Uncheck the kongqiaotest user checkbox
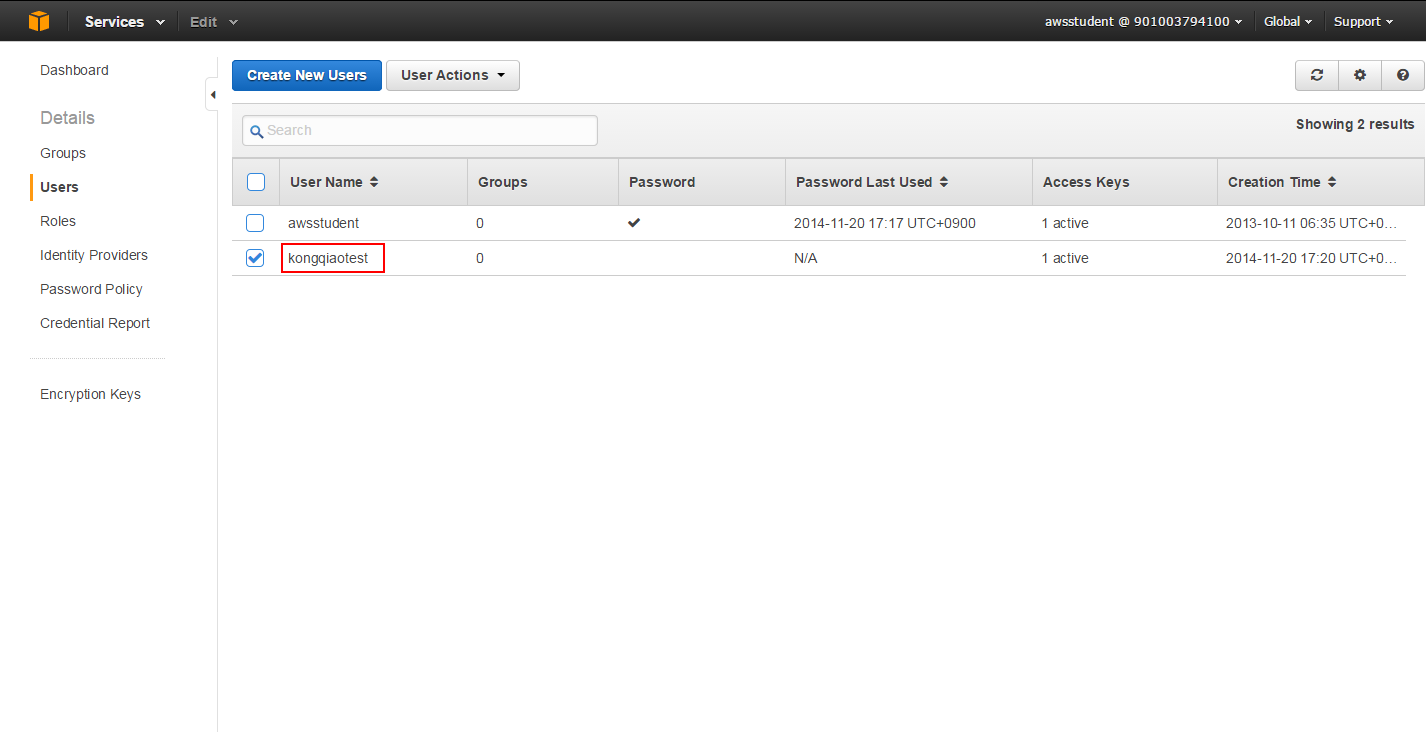The width and height of the screenshot is (1426, 750). [x=256, y=258]
